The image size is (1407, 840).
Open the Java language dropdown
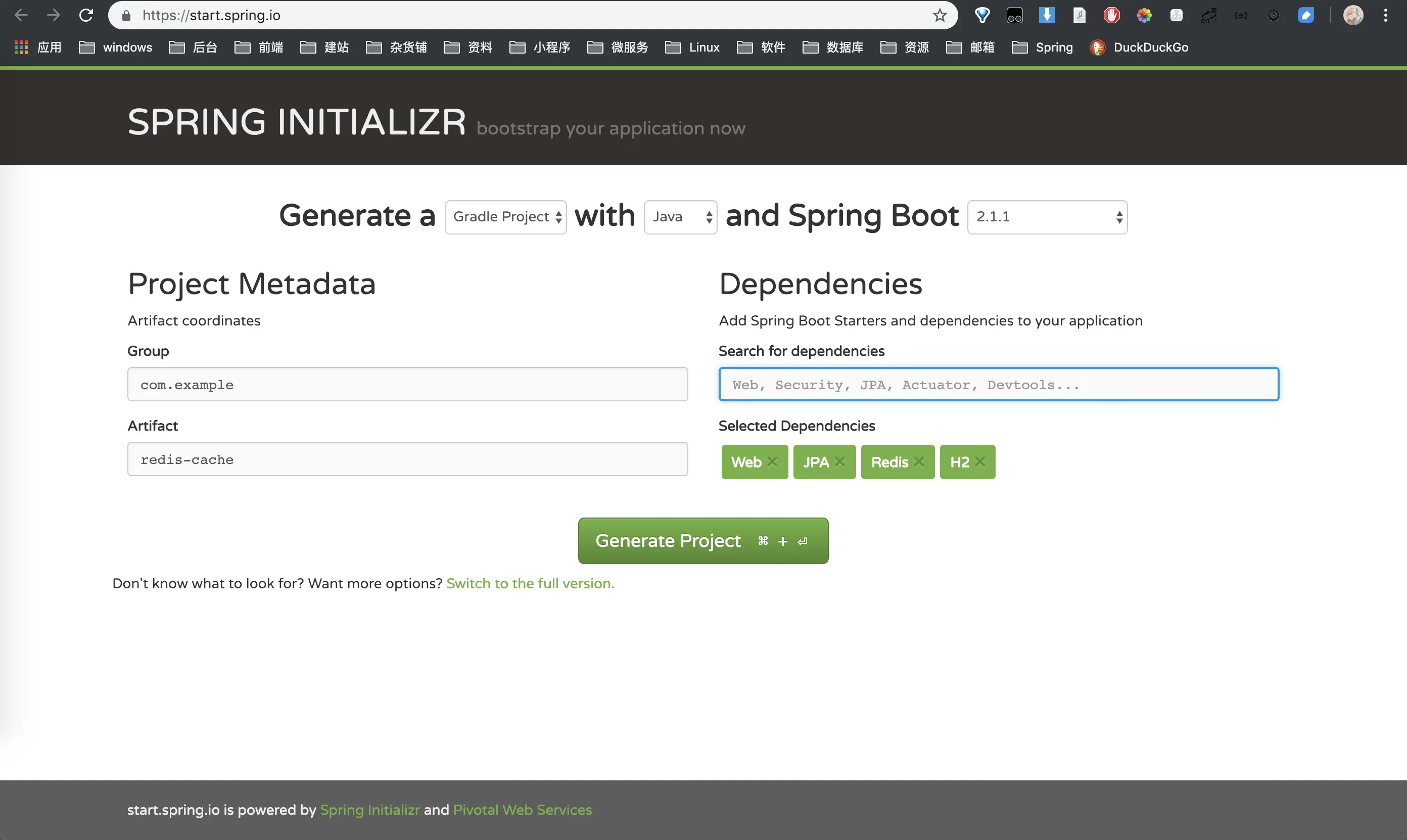pos(680,217)
